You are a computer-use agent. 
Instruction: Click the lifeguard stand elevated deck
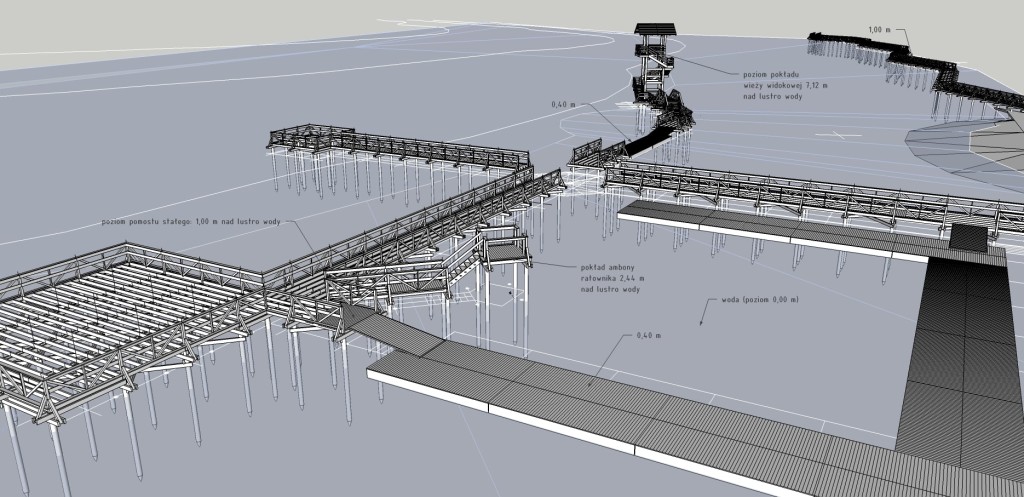[x=507, y=252]
